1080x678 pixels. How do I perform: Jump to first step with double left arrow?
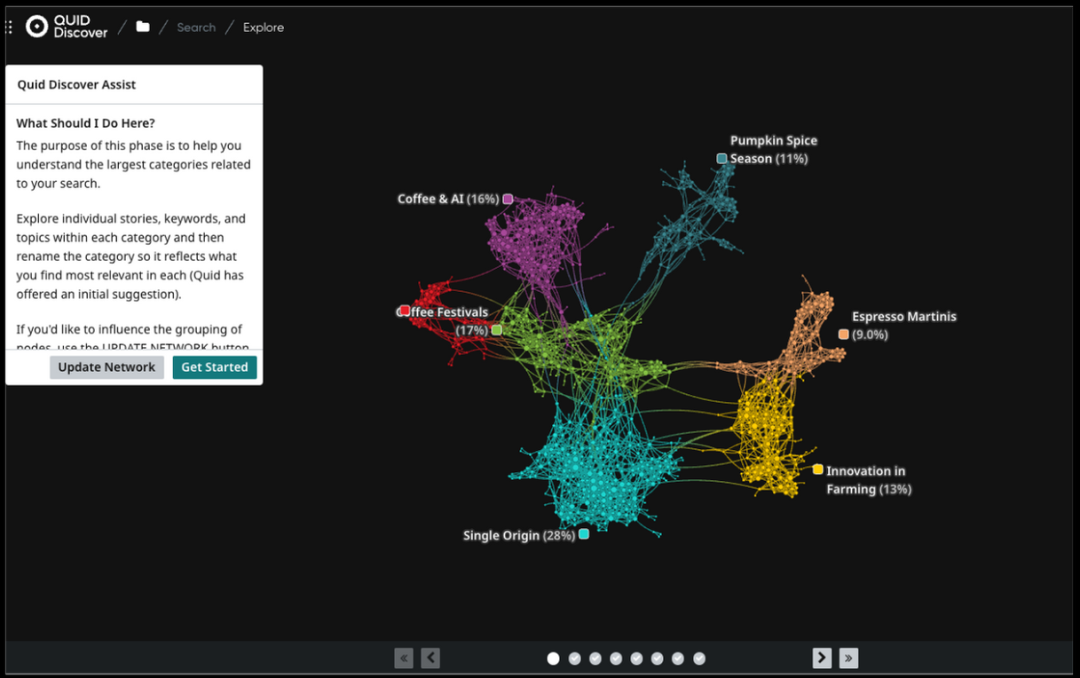pos(404,658)
